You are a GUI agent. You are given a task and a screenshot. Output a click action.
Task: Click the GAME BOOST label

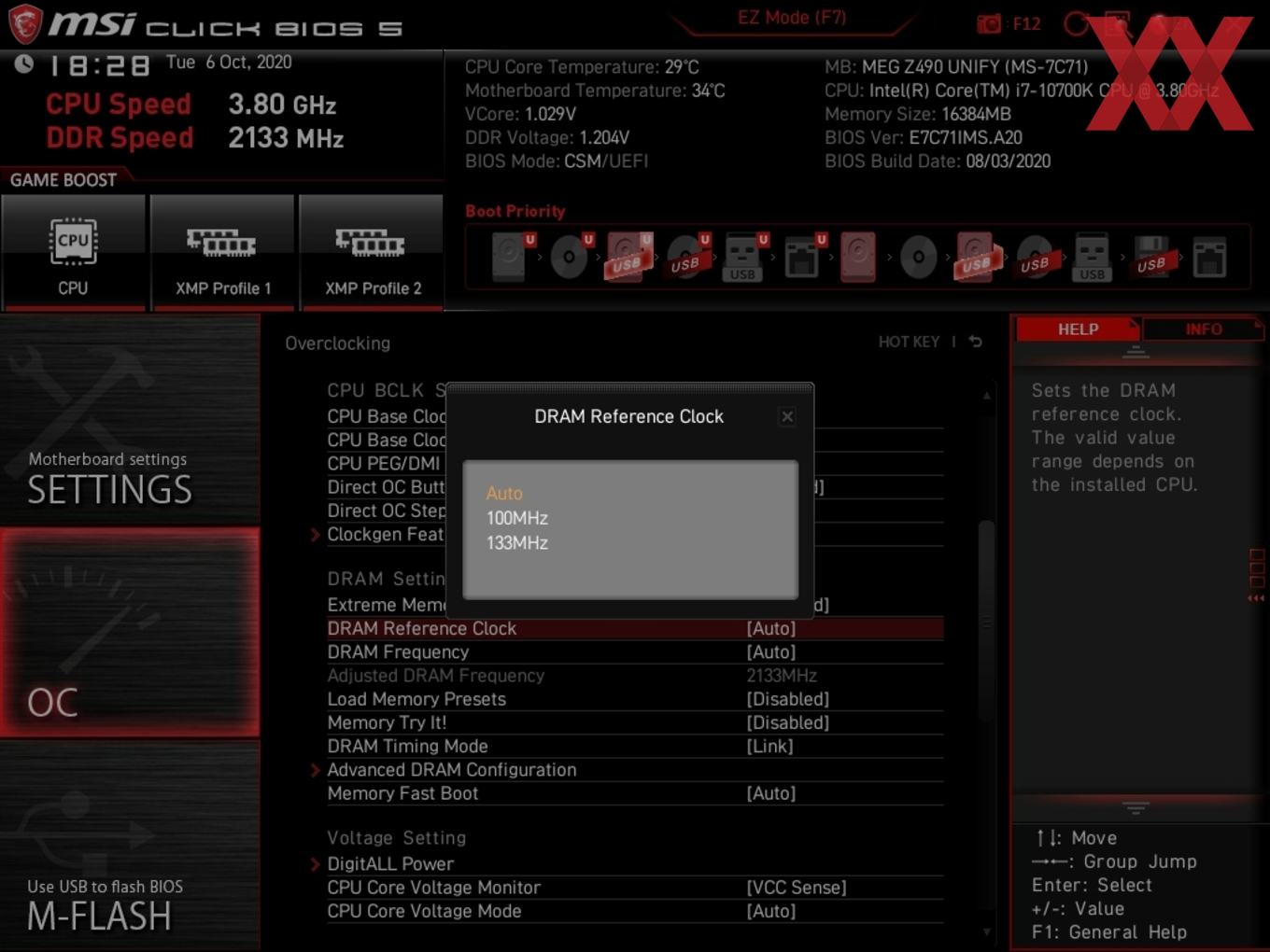(63, 180)
